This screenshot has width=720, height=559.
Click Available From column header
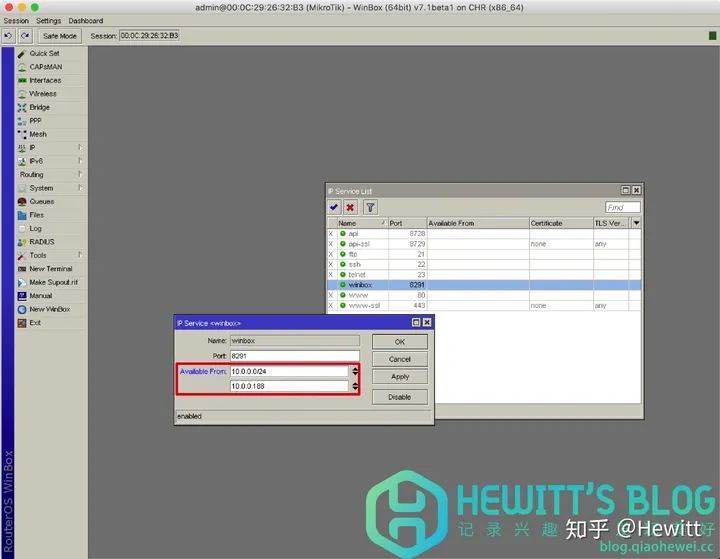click(478, 223)
